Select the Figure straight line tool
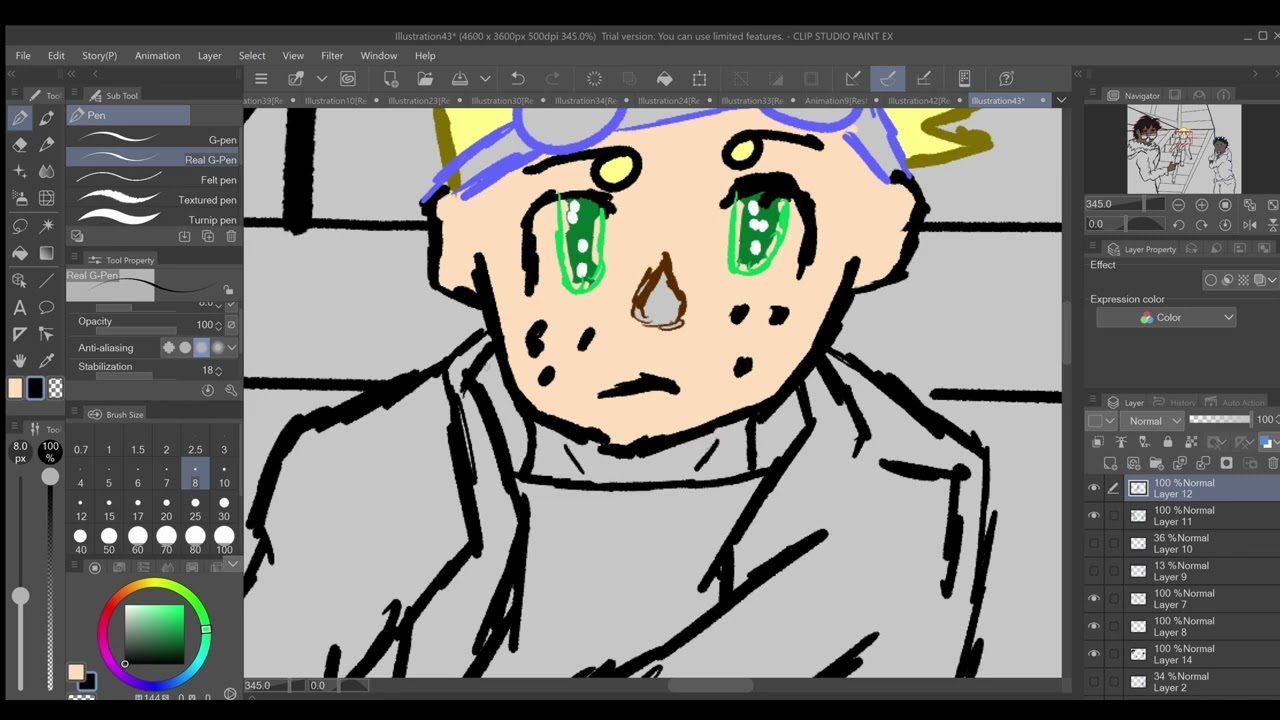 (46, 280)
